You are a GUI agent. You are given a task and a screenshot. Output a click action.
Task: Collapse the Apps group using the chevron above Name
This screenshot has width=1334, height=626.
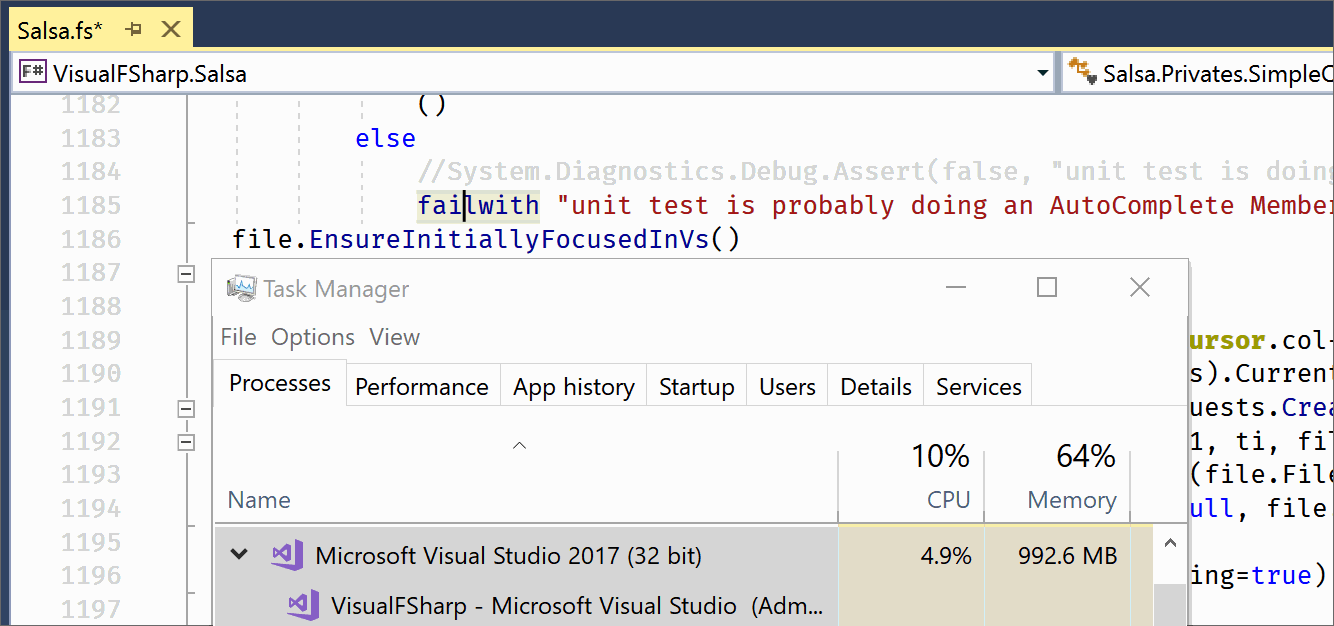[519, 445]
